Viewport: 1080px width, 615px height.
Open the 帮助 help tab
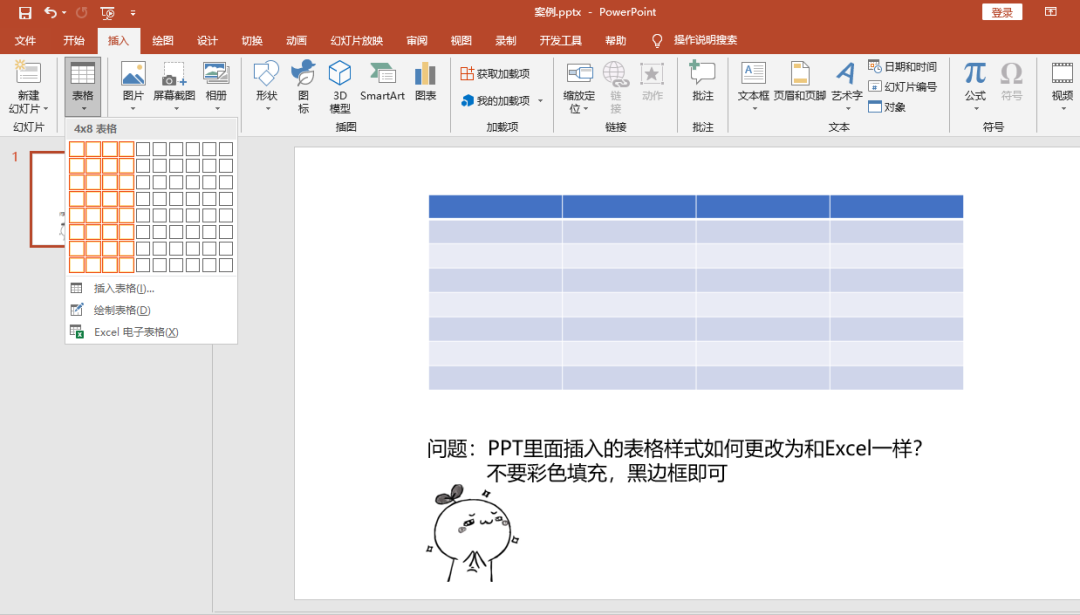pyautogui.click(x=616, y=41)
